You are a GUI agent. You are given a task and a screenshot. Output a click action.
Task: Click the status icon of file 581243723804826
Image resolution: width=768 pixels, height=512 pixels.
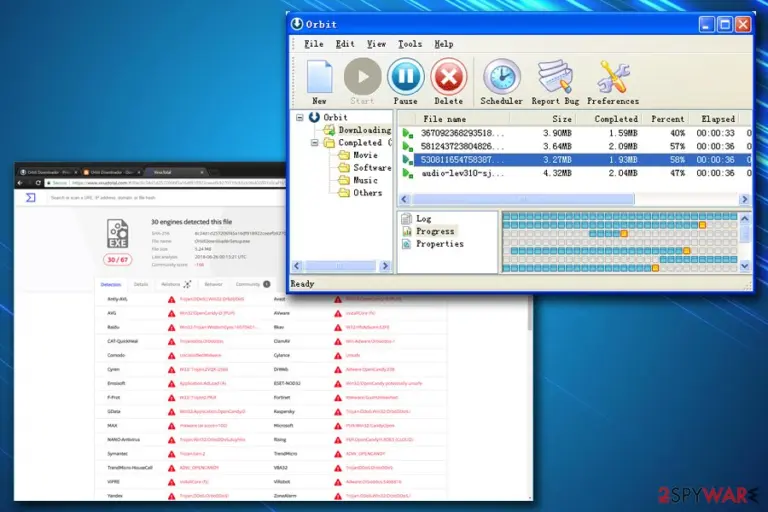coord(408,146)
